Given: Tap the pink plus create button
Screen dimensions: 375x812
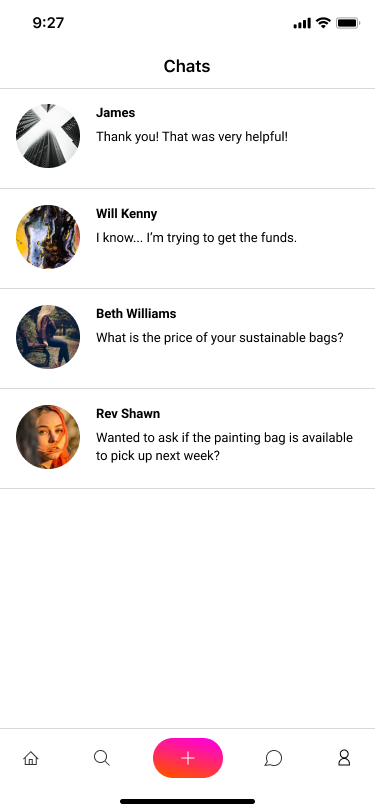Looking at the screenshot, I should 188,758.
